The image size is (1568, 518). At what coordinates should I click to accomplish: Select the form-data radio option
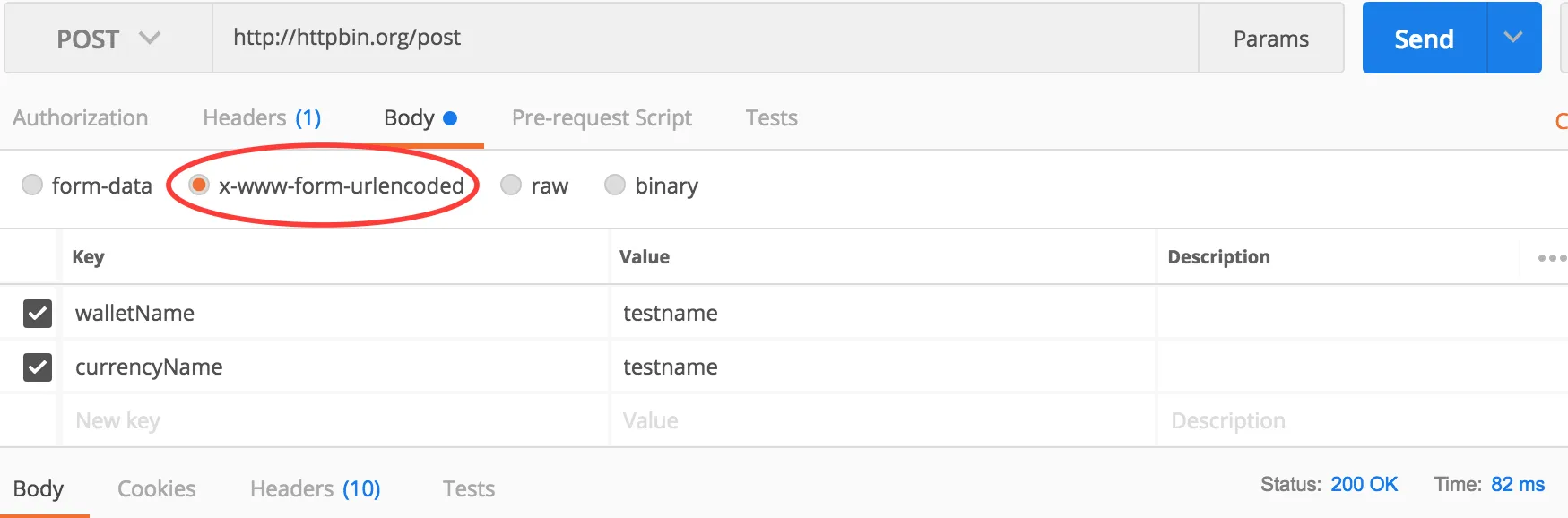(32, 185)
